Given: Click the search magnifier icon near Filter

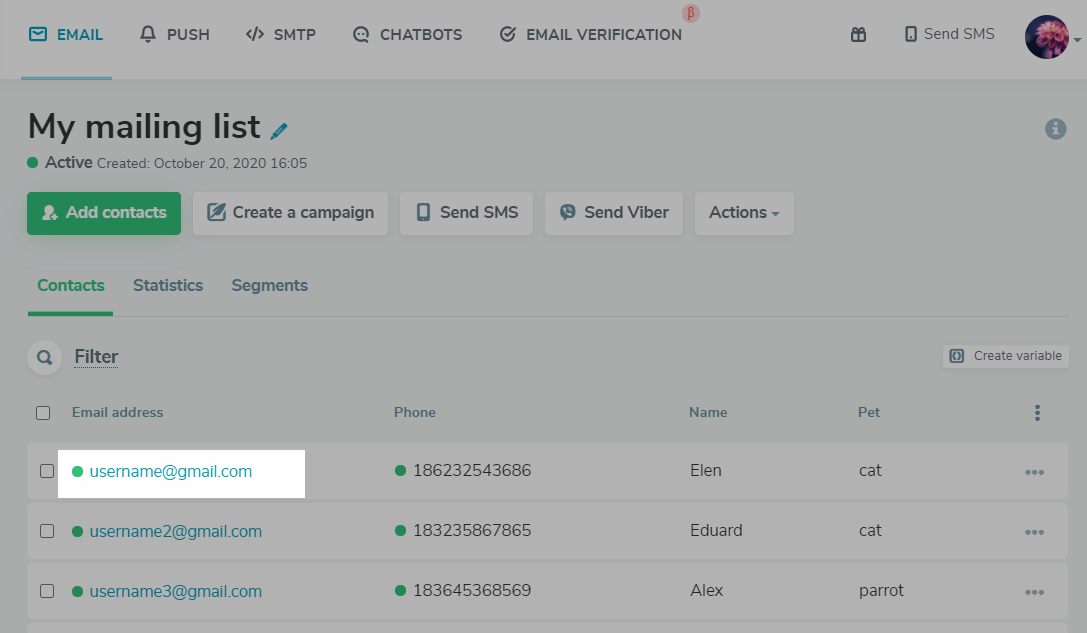Looking at the screenshot, I should tap(44, 357).
